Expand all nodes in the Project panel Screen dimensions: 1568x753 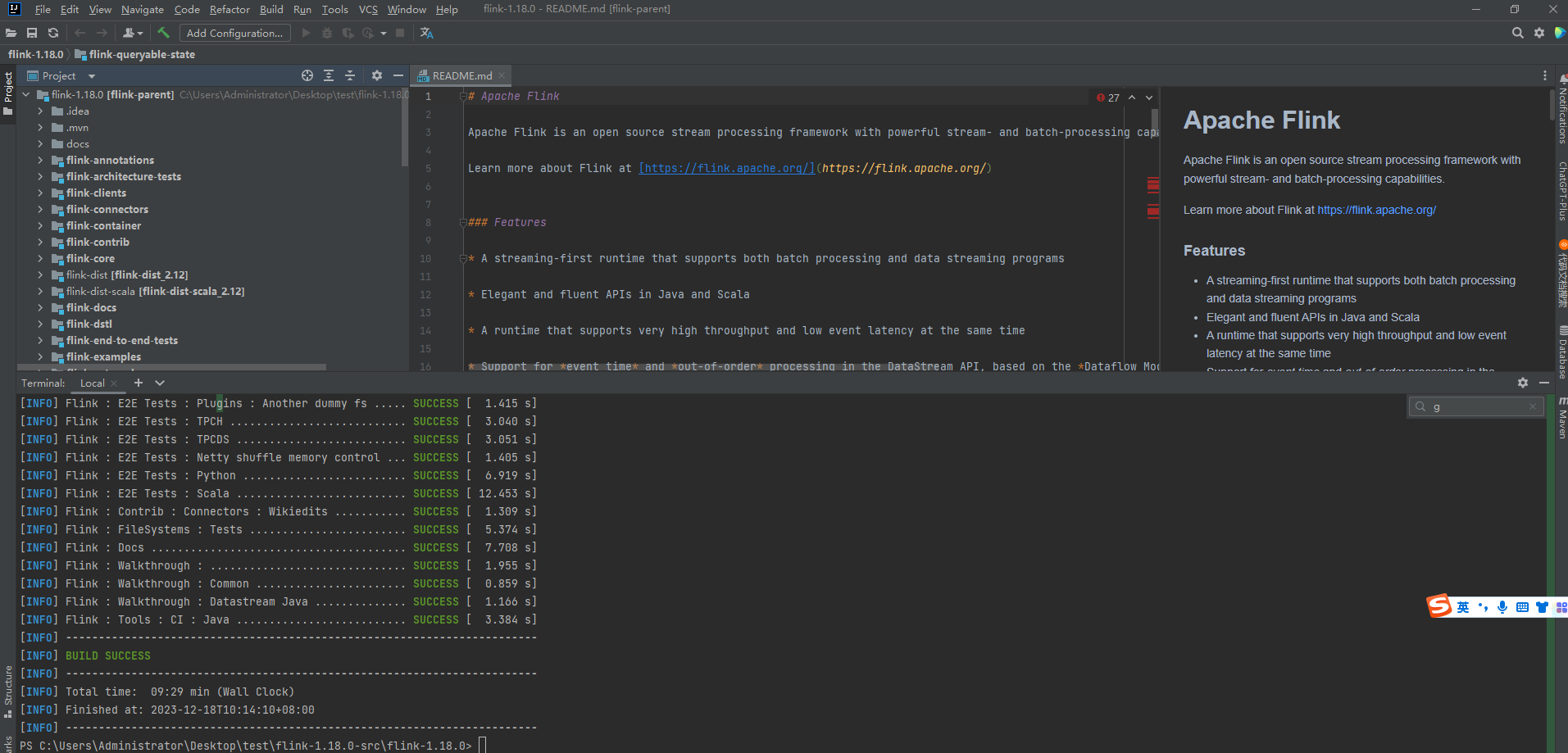tap(329, 75)
